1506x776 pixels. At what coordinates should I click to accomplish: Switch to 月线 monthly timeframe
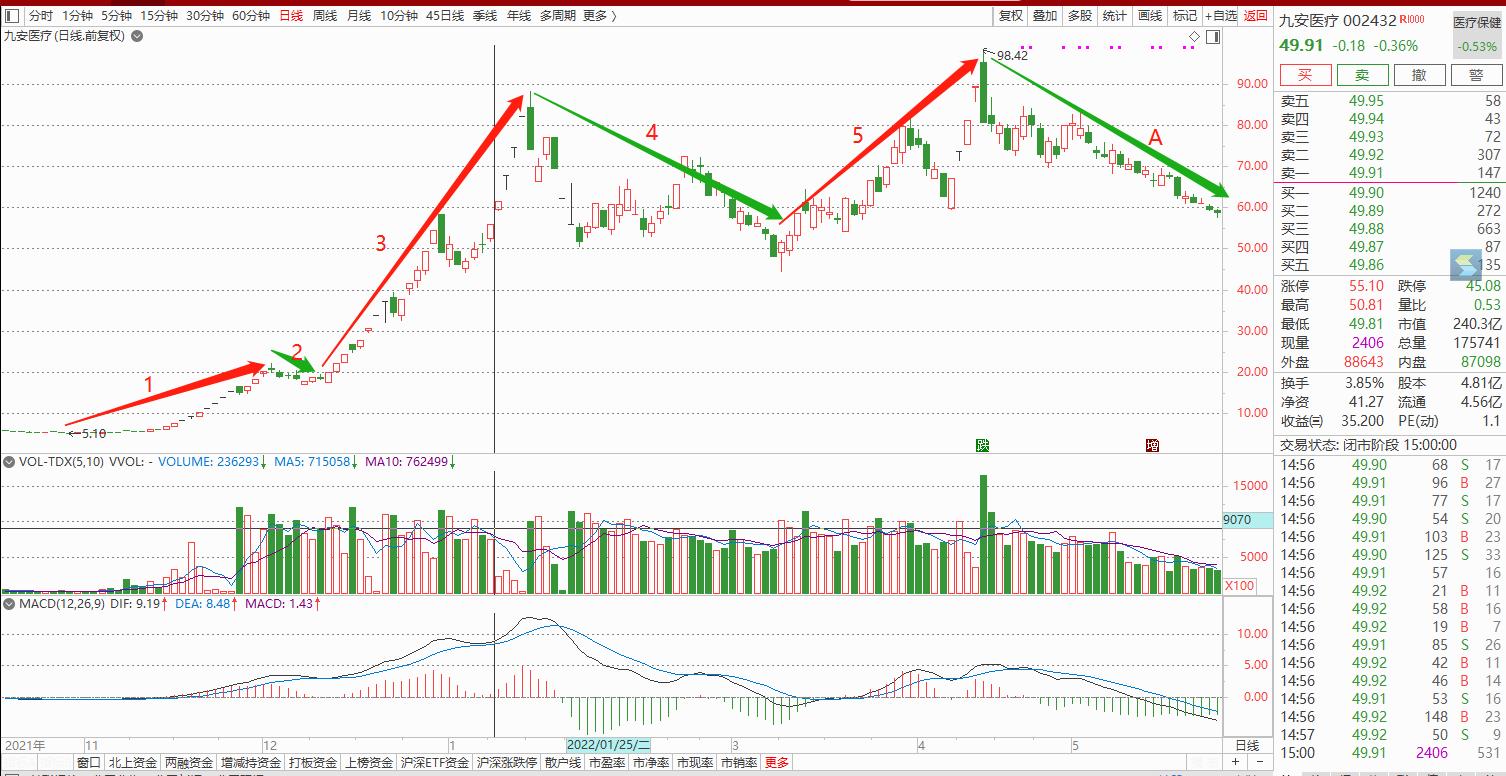click(359, 15)
